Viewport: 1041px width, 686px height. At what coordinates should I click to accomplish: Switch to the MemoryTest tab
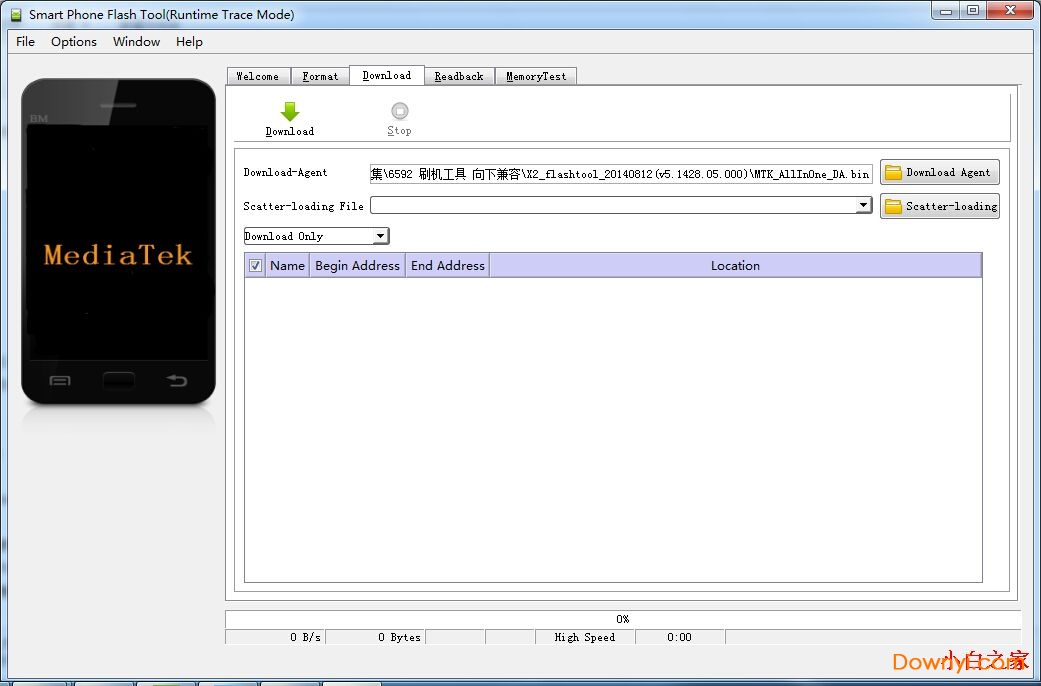click(536, 76)
